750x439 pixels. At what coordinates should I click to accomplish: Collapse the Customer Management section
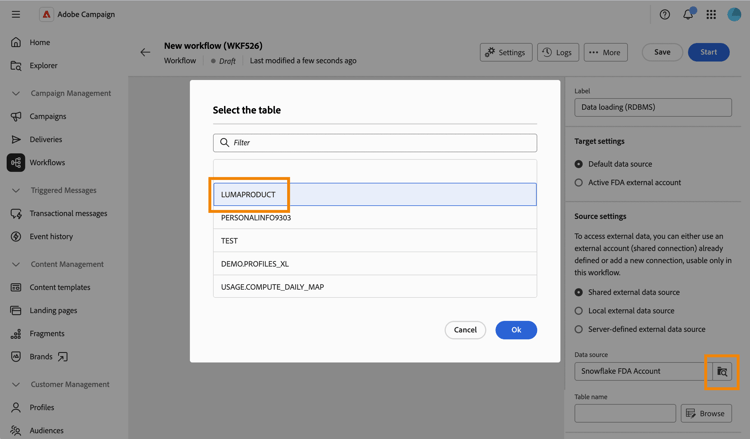16,384
